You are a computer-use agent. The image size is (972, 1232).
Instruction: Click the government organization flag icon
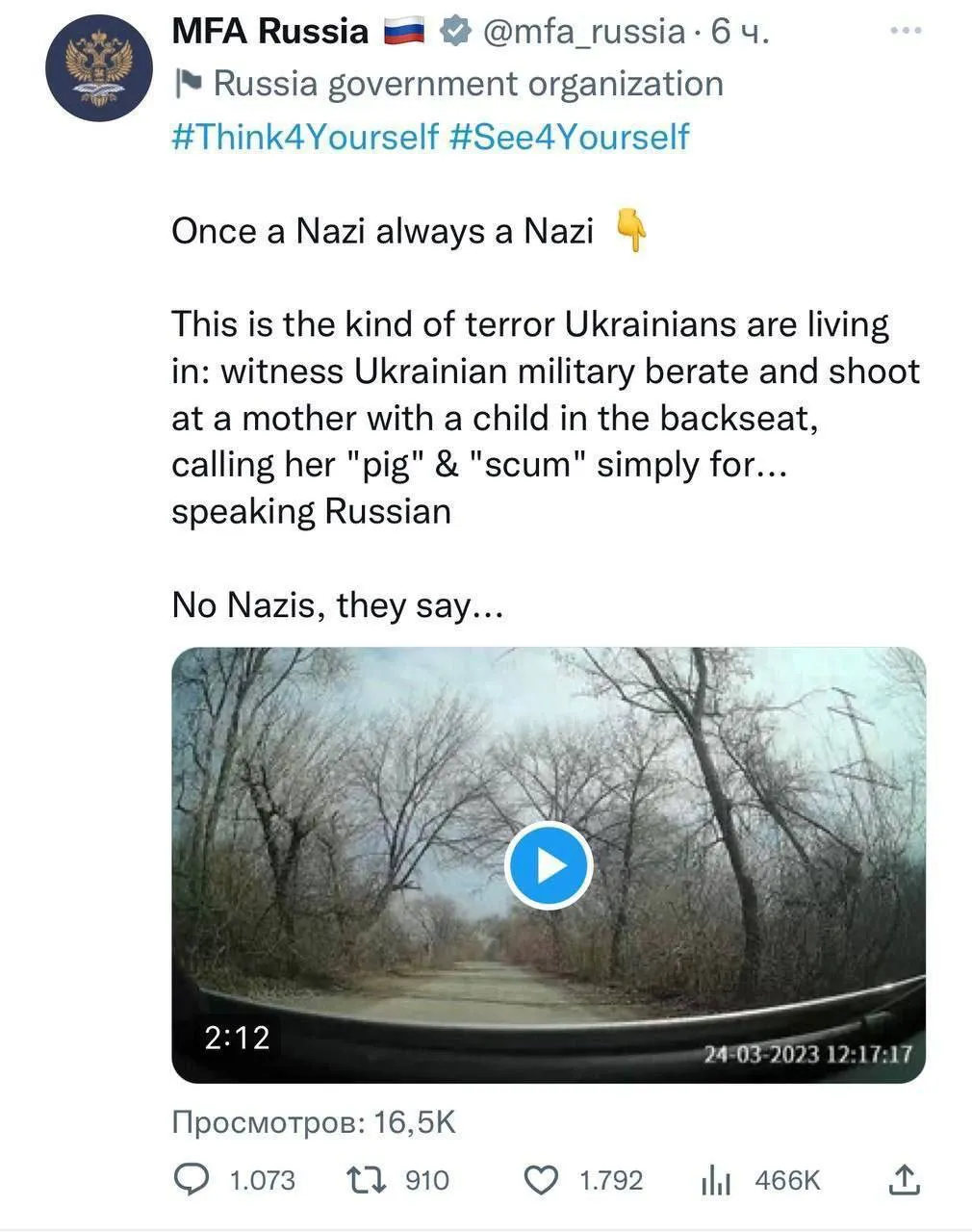(x=187, y=84)
